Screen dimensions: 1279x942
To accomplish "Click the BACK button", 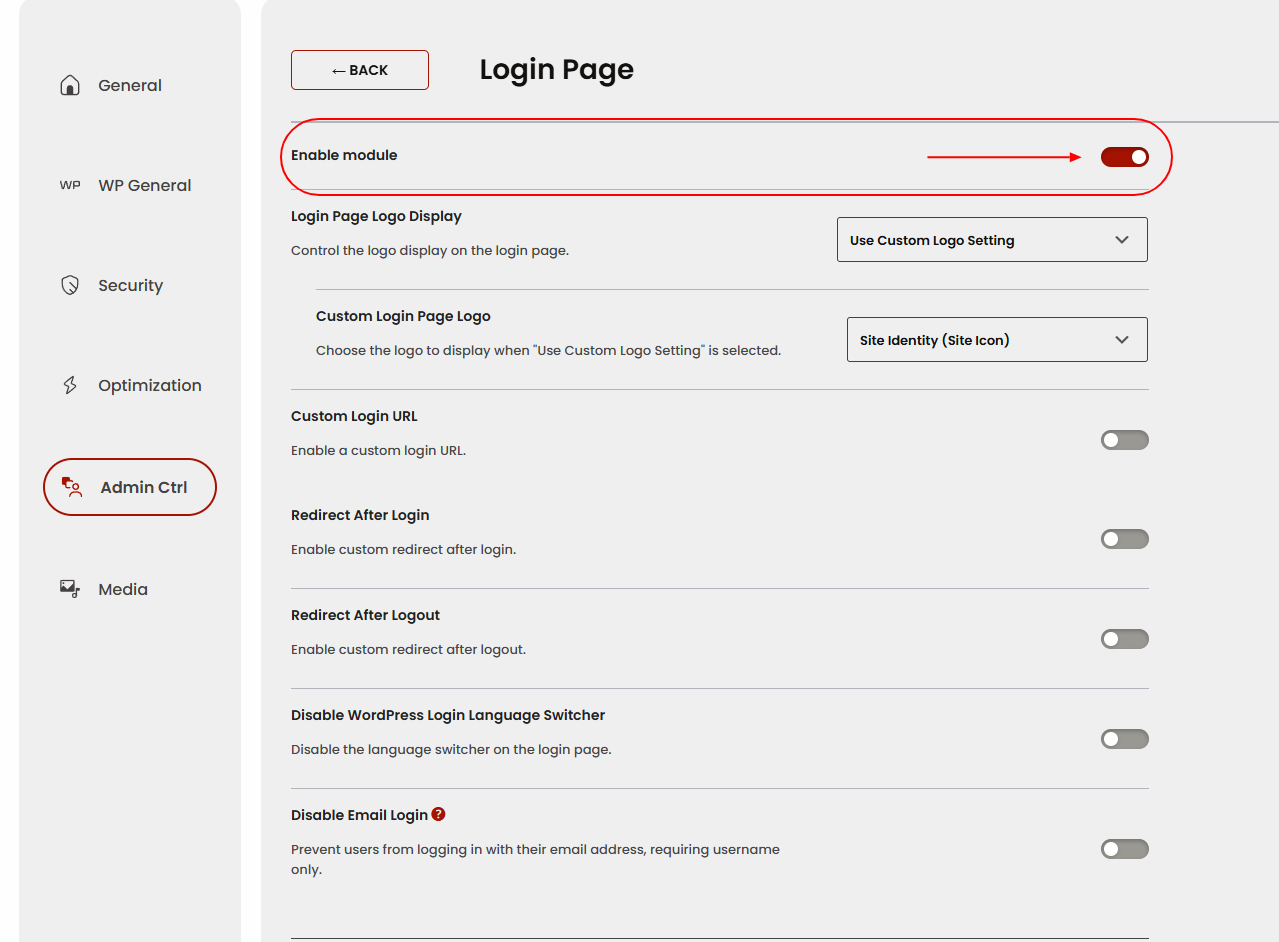I will (359, 69).
